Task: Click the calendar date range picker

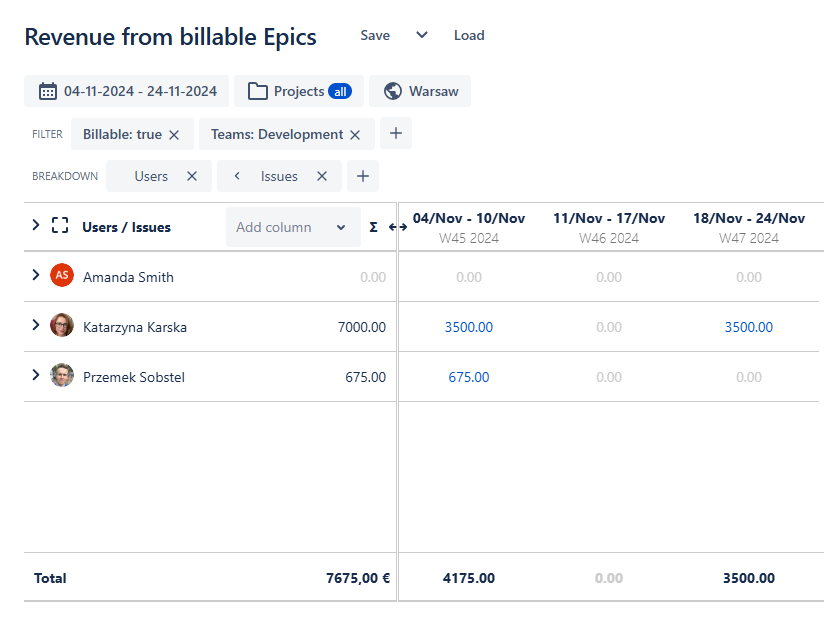Action: [x=127, y=91]
